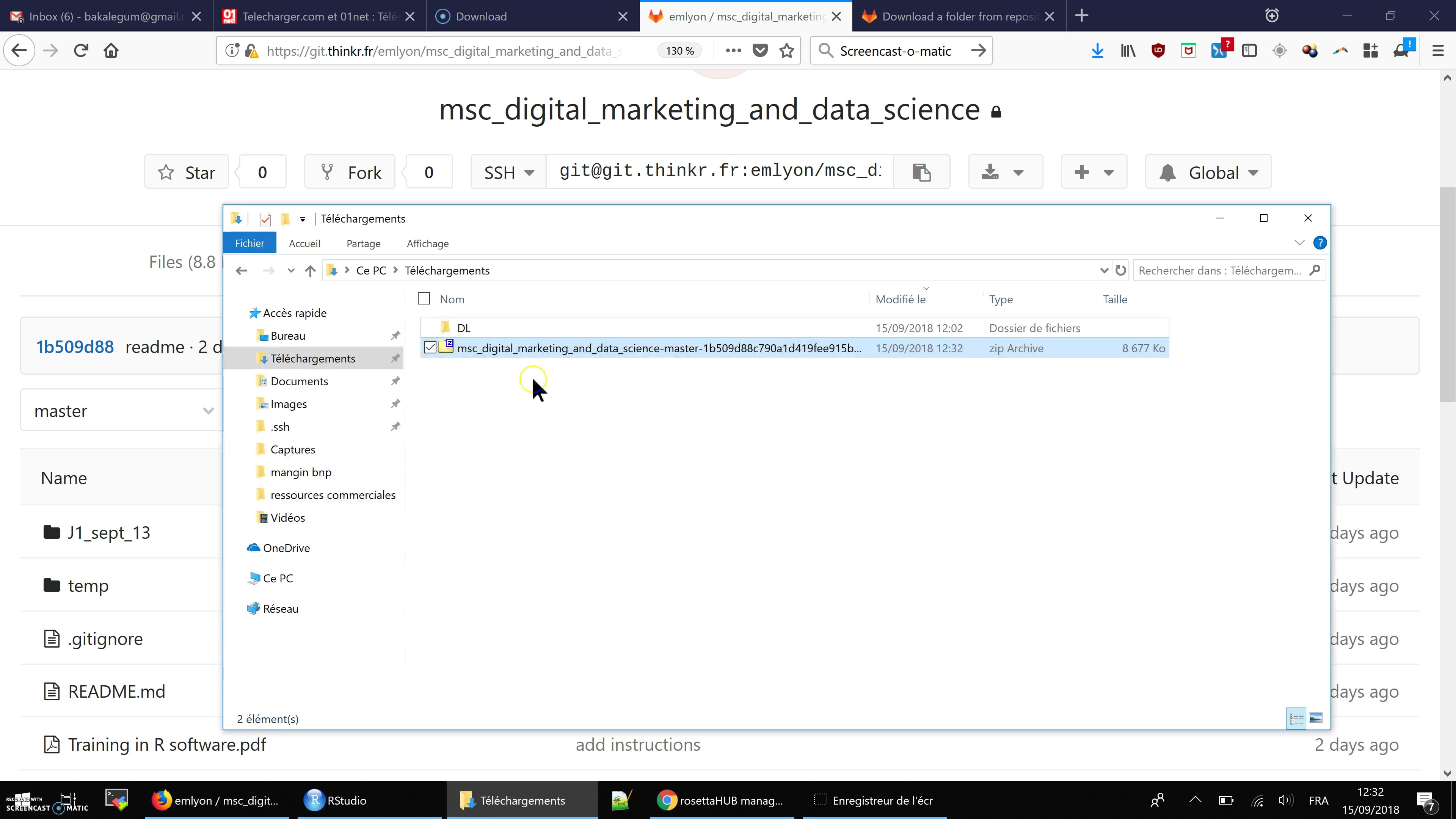
Task: Select the DL folder row
Action: [794, 328]
